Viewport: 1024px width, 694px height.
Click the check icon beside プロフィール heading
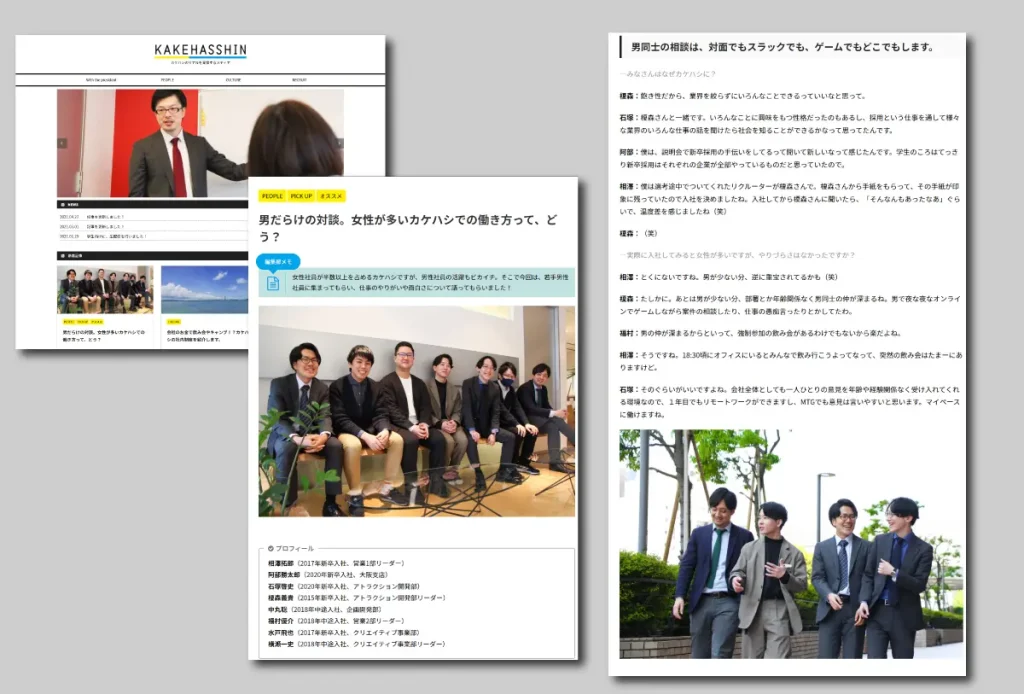271,548
